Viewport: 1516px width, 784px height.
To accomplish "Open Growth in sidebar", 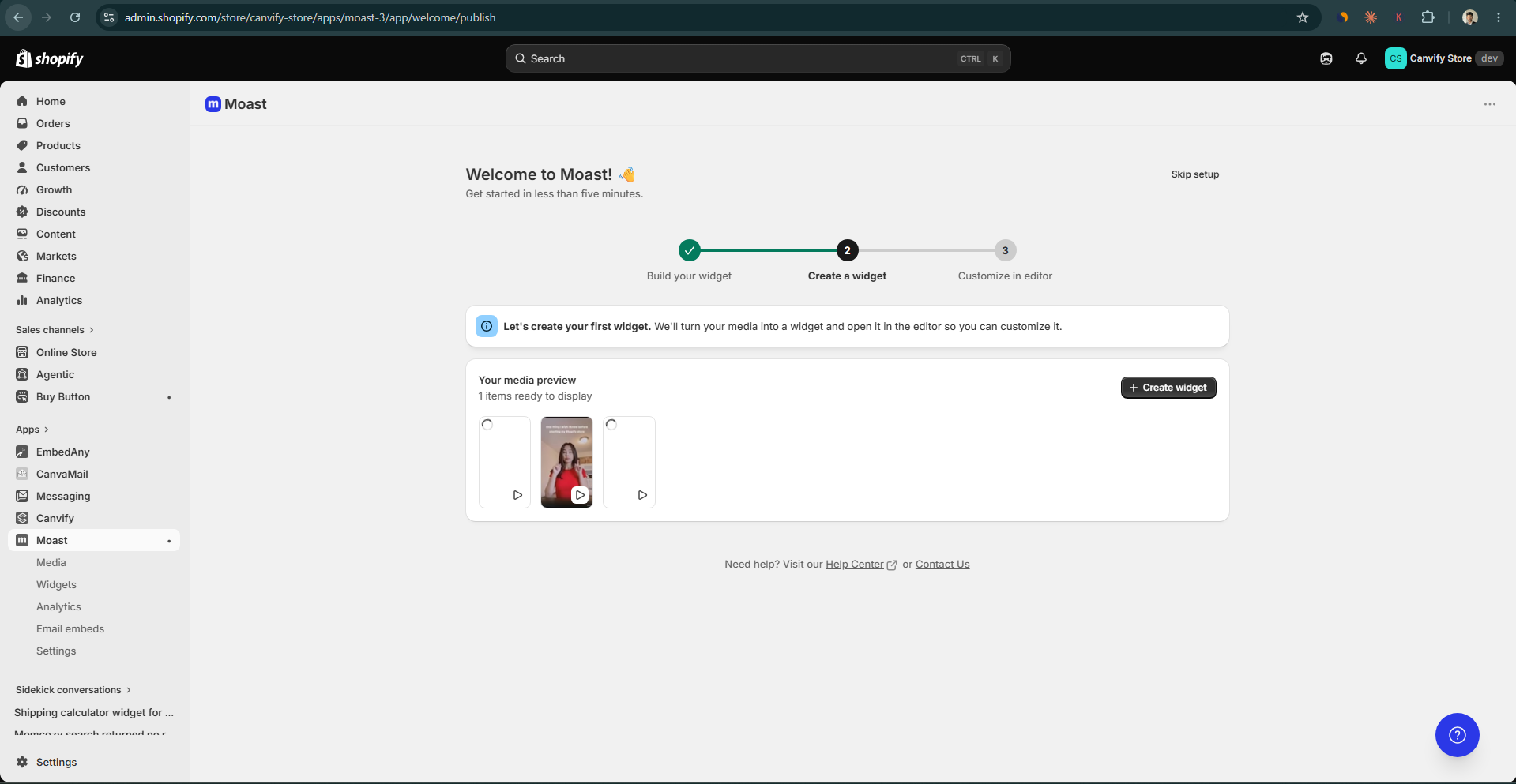I will coord(54,189).
